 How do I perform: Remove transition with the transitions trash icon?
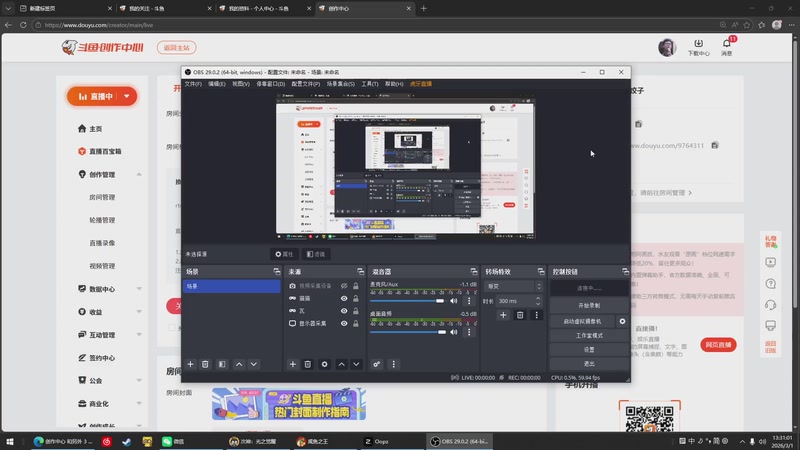click(520, 315)
